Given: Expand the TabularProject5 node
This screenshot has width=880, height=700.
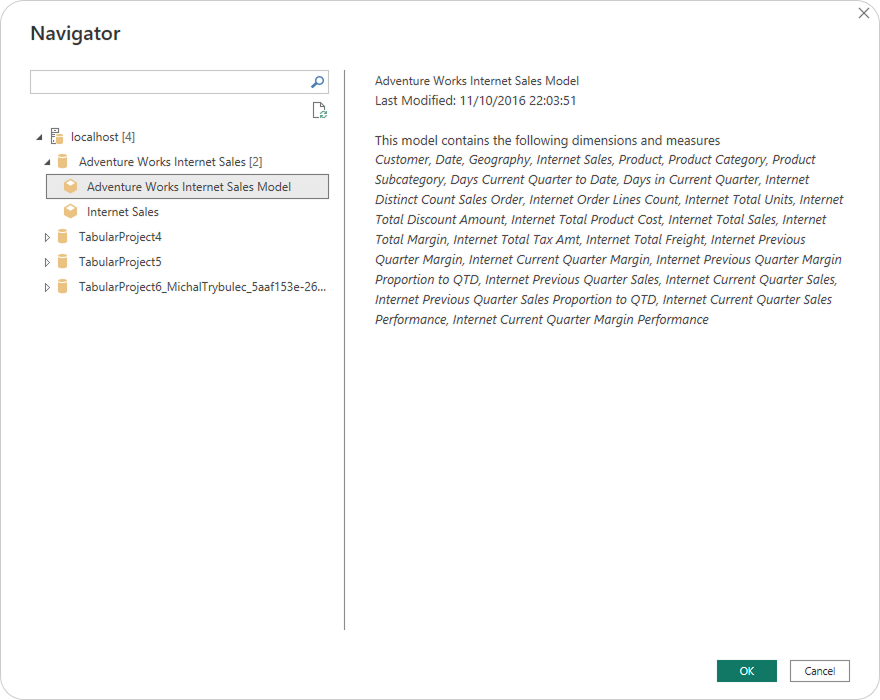Looking at the screenshot, I should (47, 262).
